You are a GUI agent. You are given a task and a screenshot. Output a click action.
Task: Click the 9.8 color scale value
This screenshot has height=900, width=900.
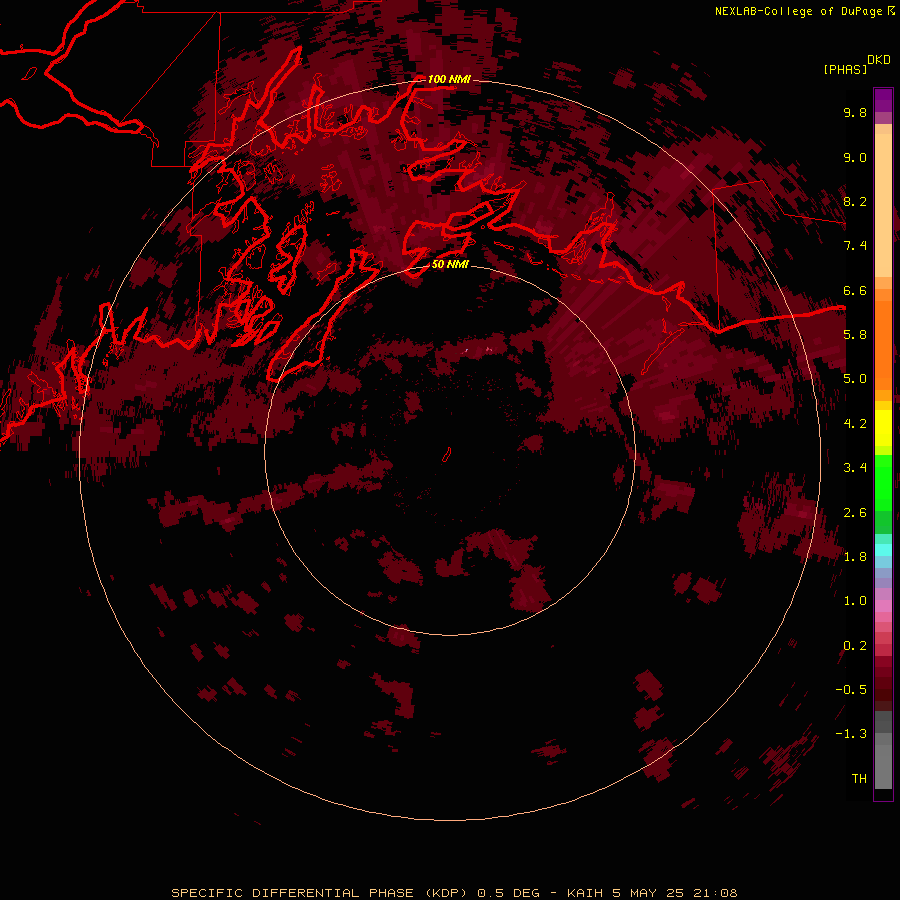tap(855, 113)
